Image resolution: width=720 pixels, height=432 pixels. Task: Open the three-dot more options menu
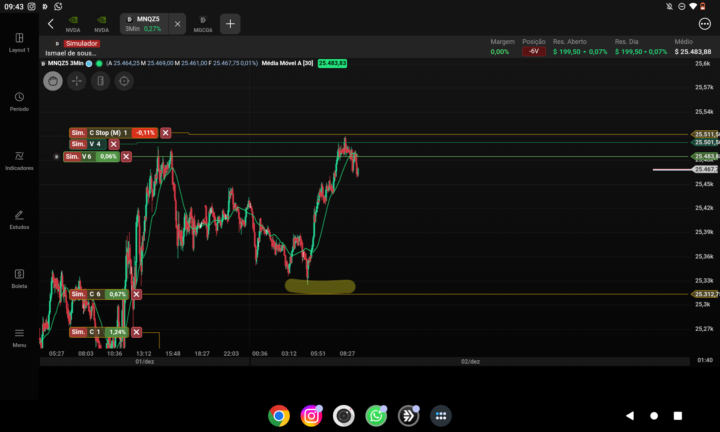coord(704,23)
